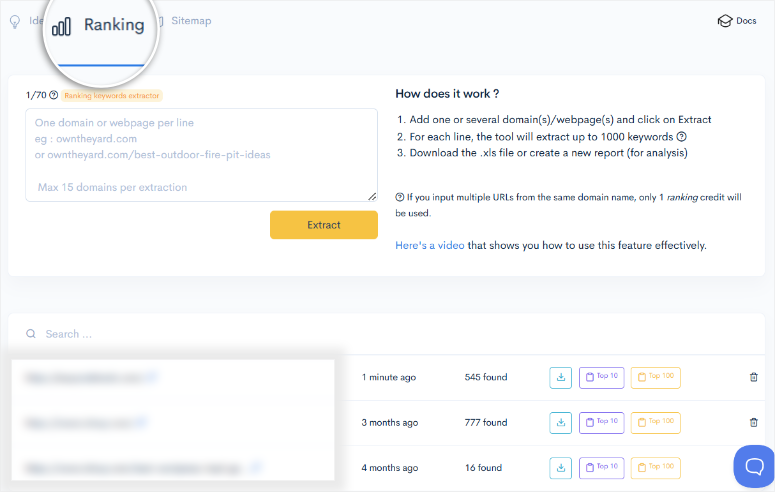Viewport: 775px width, 492px height.
Task: Download the 545 found keywords file
Action: click(x=561, y=377)
